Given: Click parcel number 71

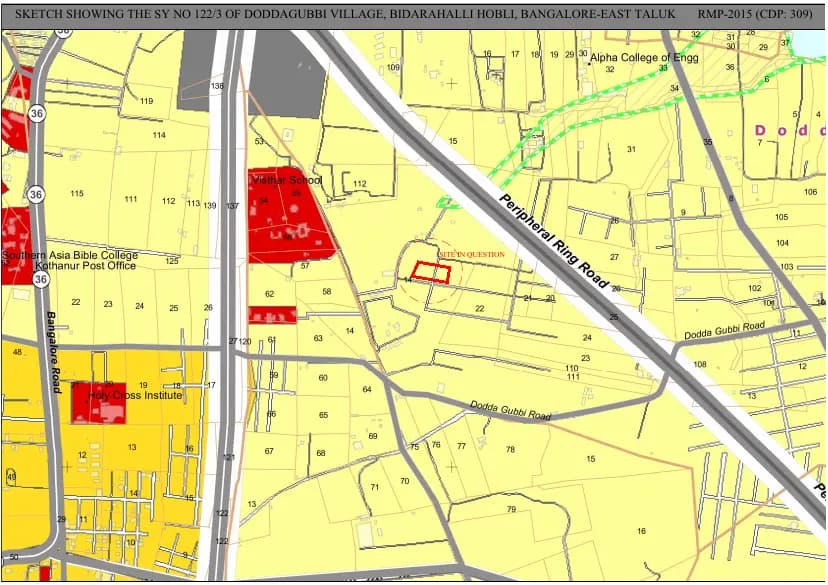Looking at the screenshot, I should tap(374, 487).
